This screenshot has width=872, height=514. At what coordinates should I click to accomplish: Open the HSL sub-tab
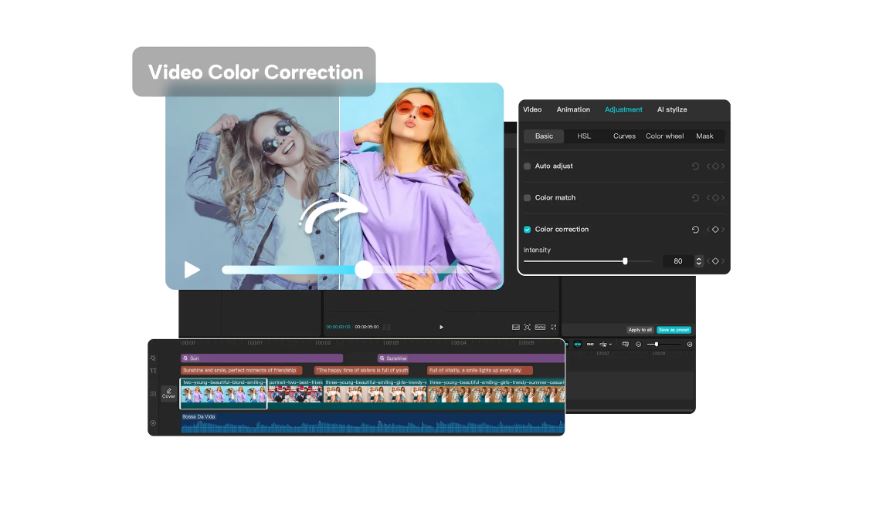(x=584, y=136)
